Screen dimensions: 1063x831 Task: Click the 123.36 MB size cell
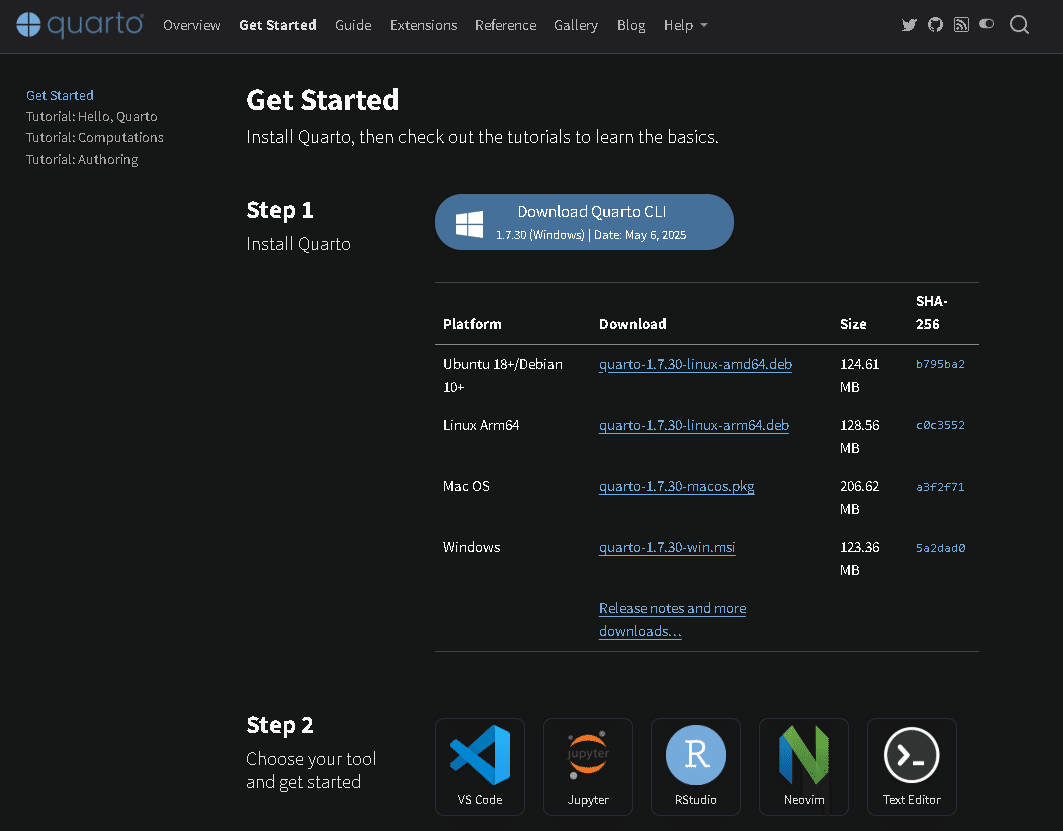(x=860, y=559)
